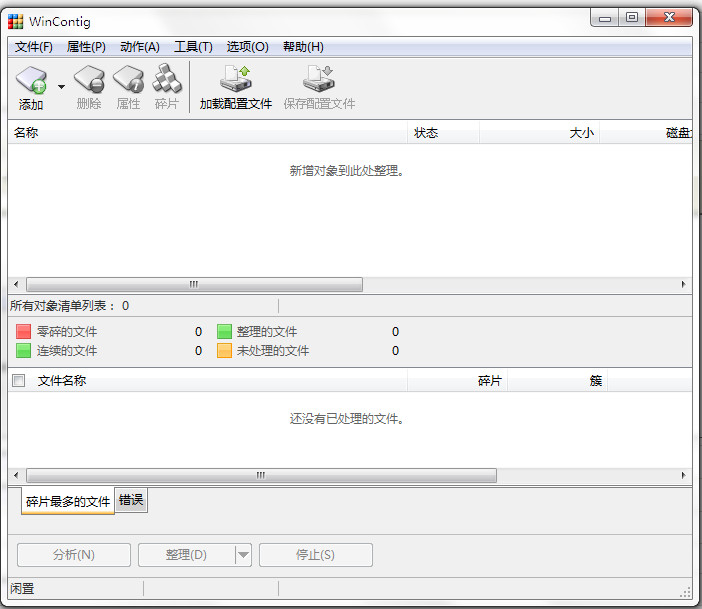Click the 属性 (Properties) toolbar icon
Viewport: 702px width, 609px height.
click(128, 79)
